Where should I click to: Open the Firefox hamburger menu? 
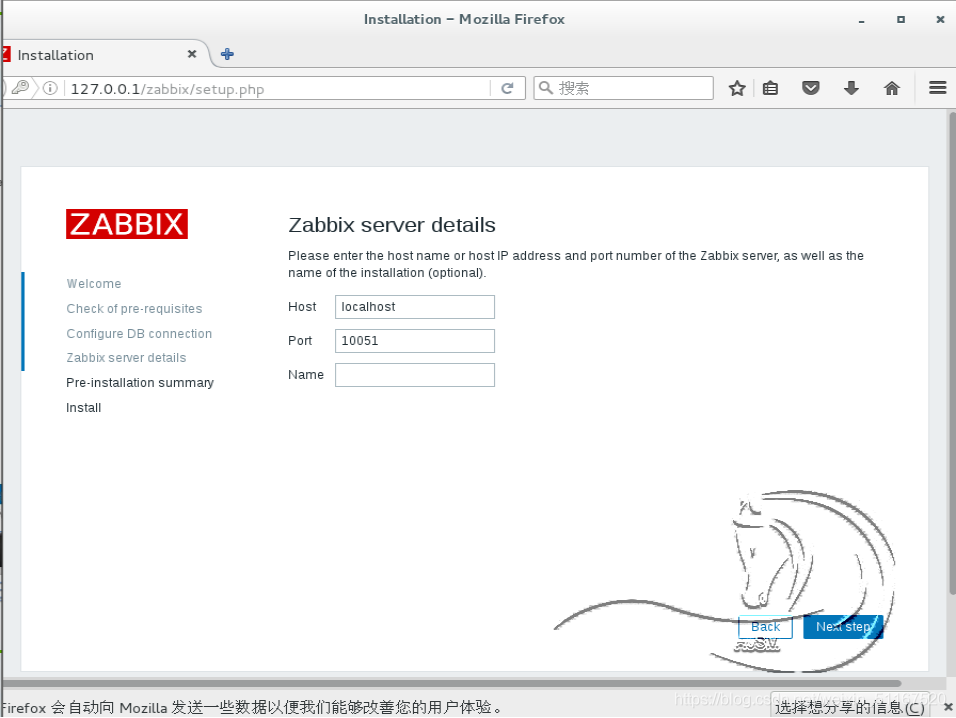pyautogui.click(x=937, y=88)
